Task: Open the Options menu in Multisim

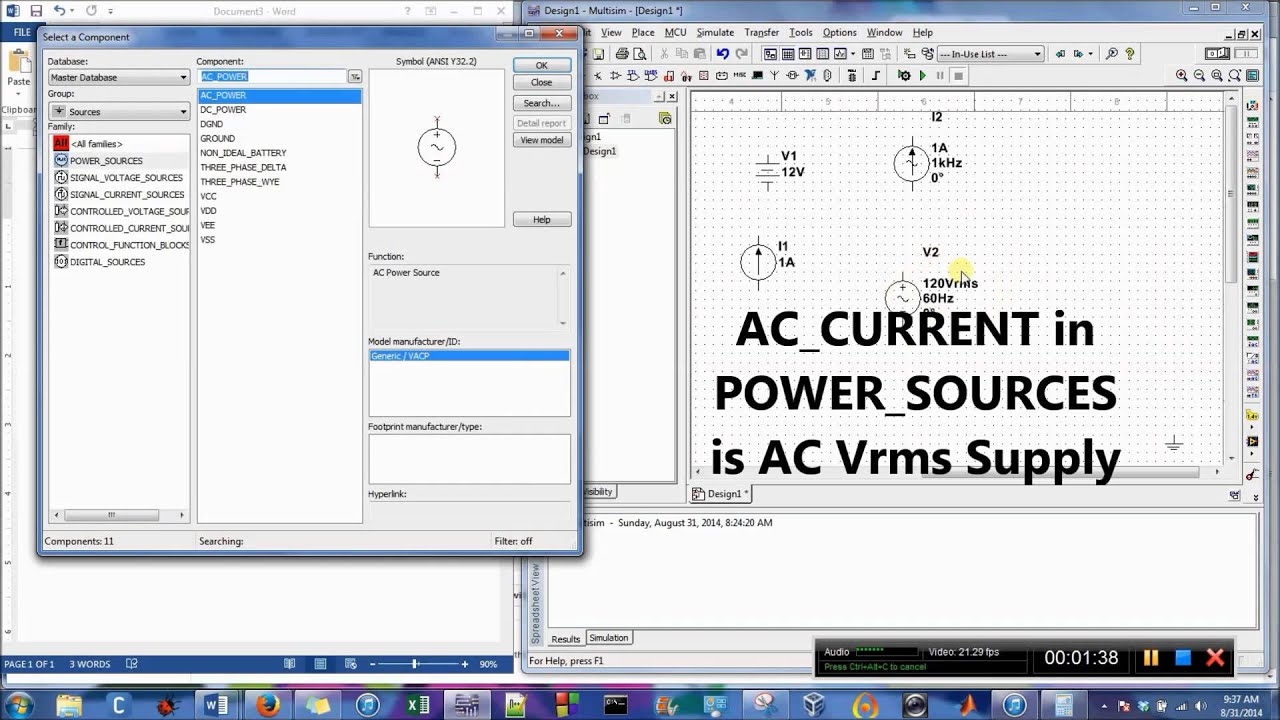Action: coord(839,32)
